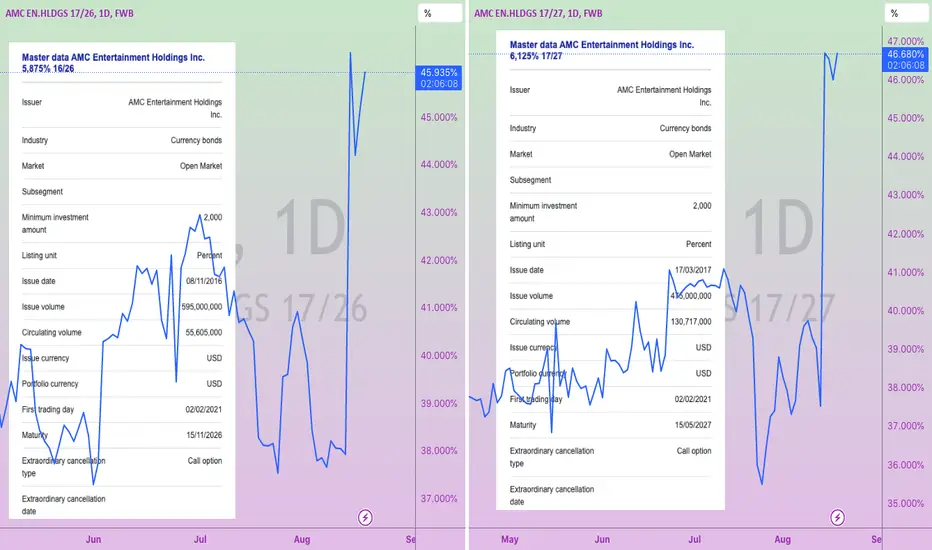Select the AMC EN.HLDGS 17/27 chart title
932x550 pixels.
(x=538, y=13)
